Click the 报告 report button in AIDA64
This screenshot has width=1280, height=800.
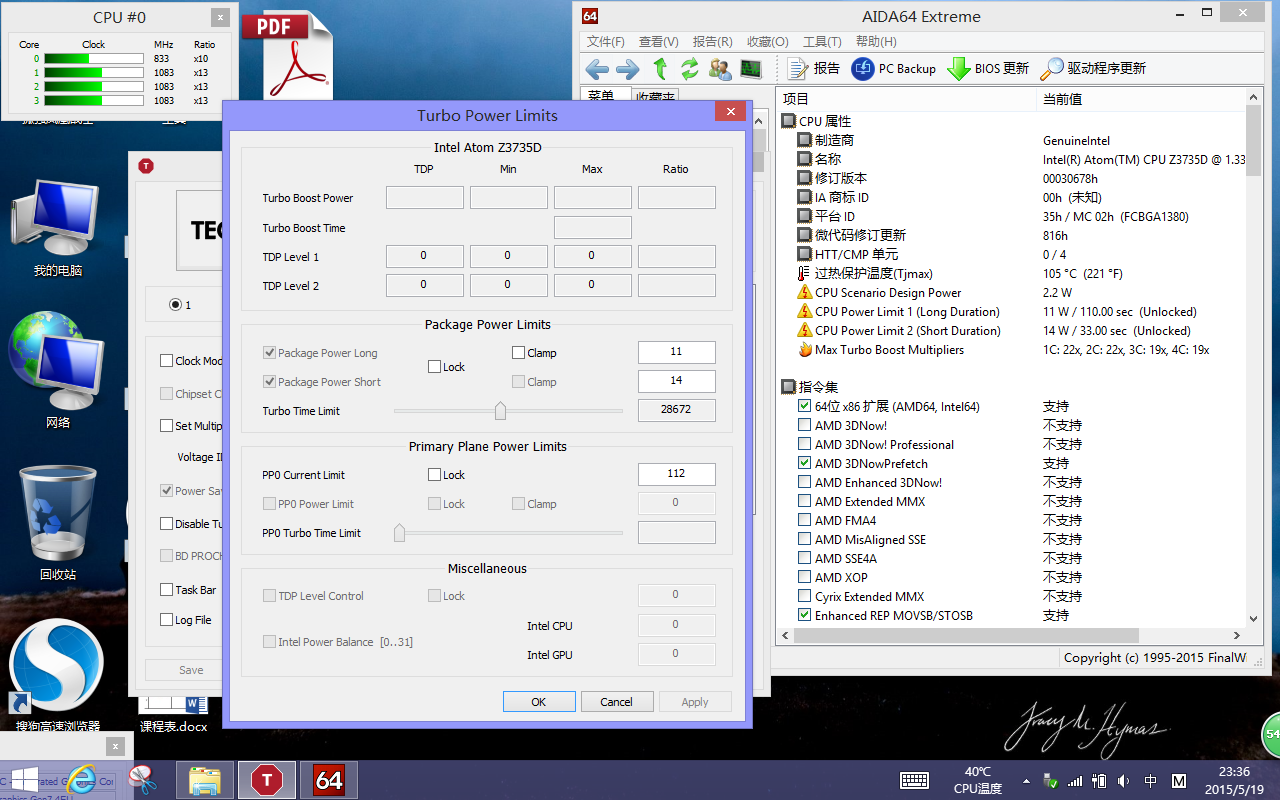pos(814,69)
